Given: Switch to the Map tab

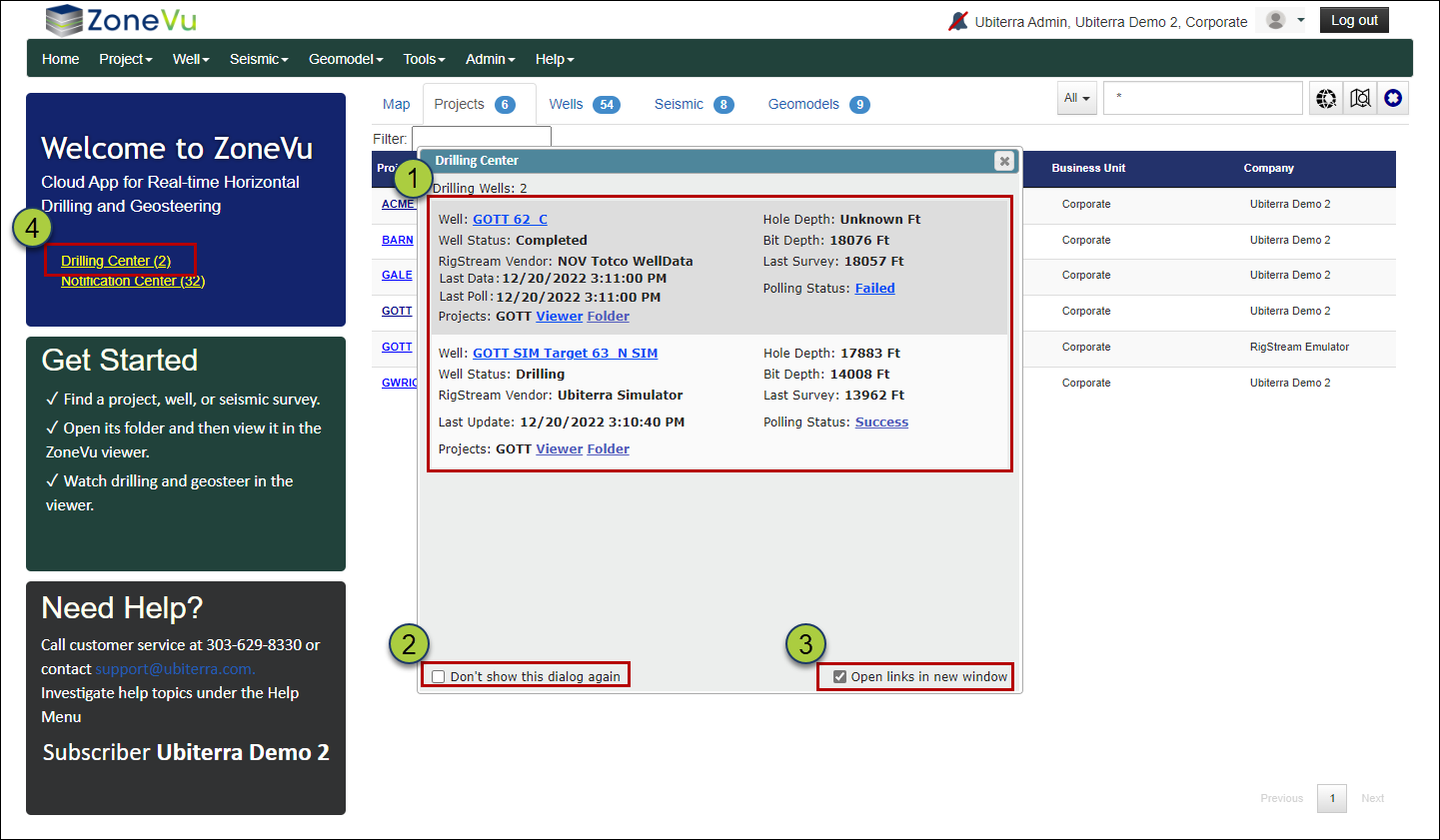Looking at the screenshot, I should [397, 104].
